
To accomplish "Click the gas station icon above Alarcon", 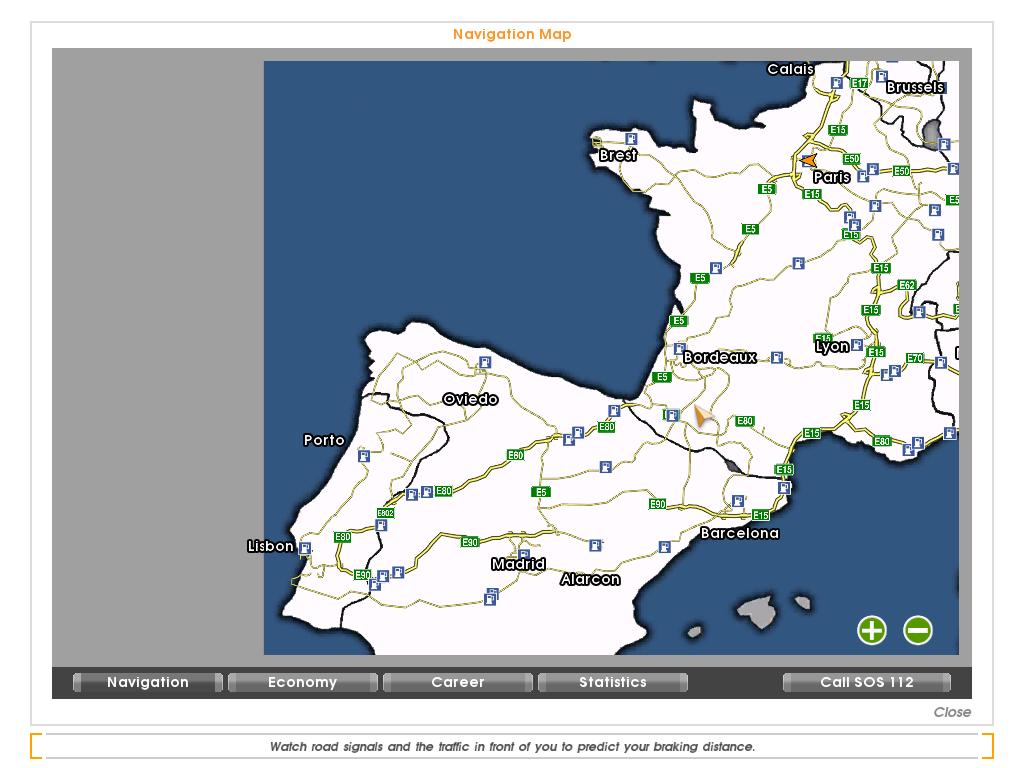I will click(x=595, y=546).
